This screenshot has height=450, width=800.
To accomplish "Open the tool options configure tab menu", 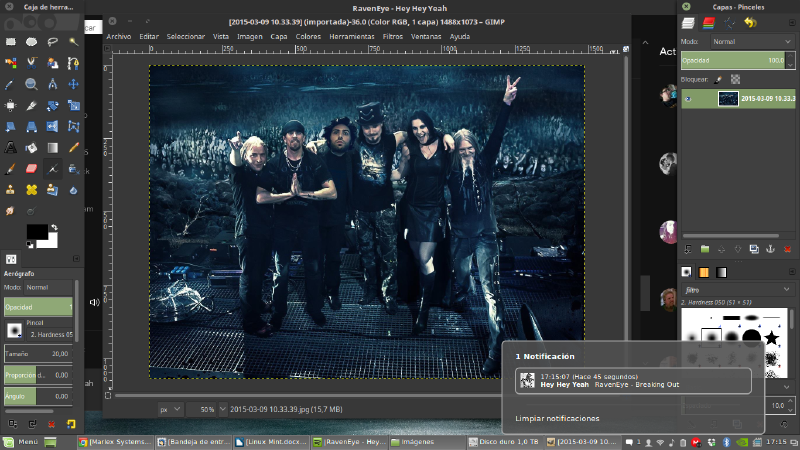I will click(76, 259).
